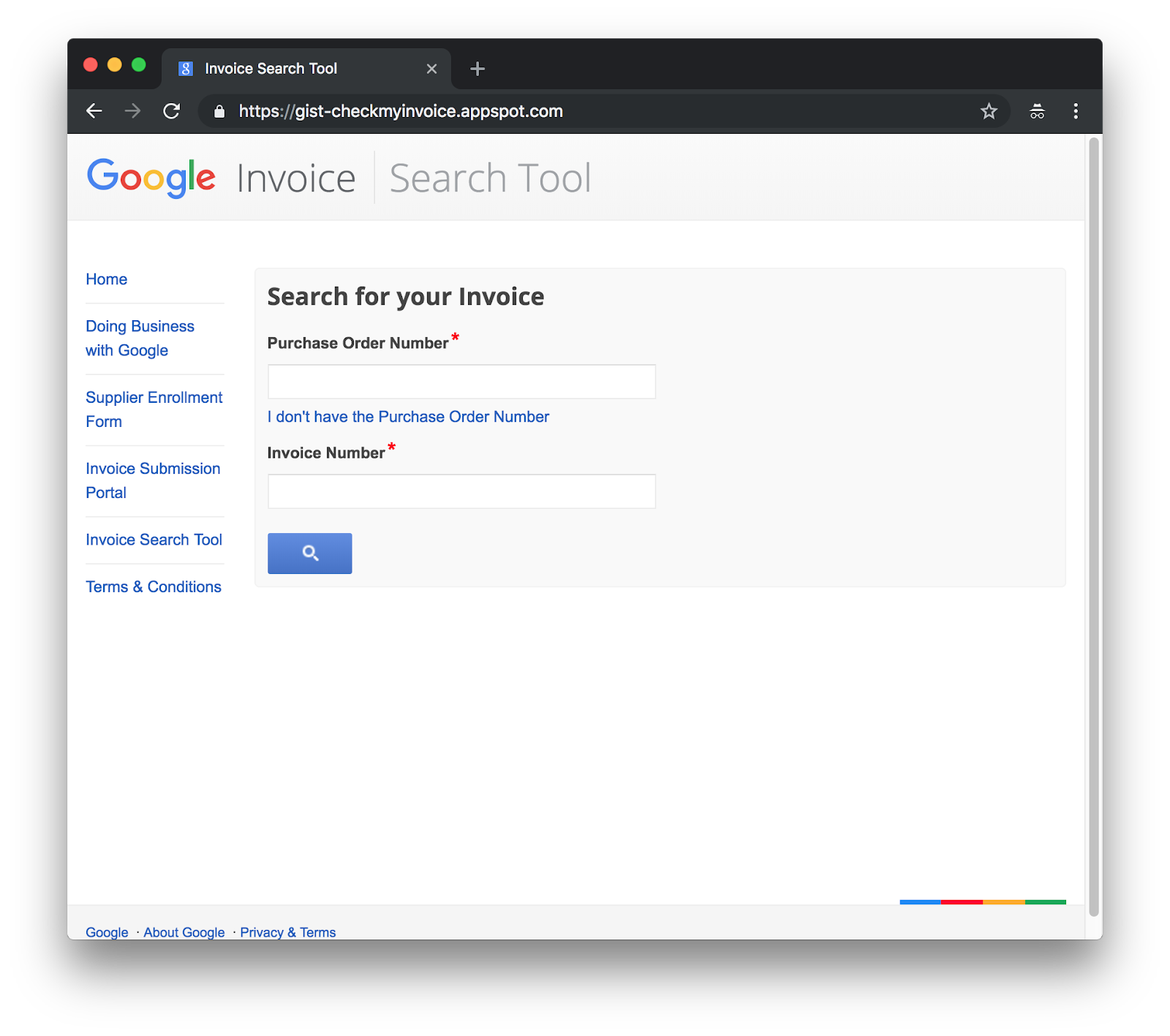Click the "Search Tool" header text

point(490,178)
